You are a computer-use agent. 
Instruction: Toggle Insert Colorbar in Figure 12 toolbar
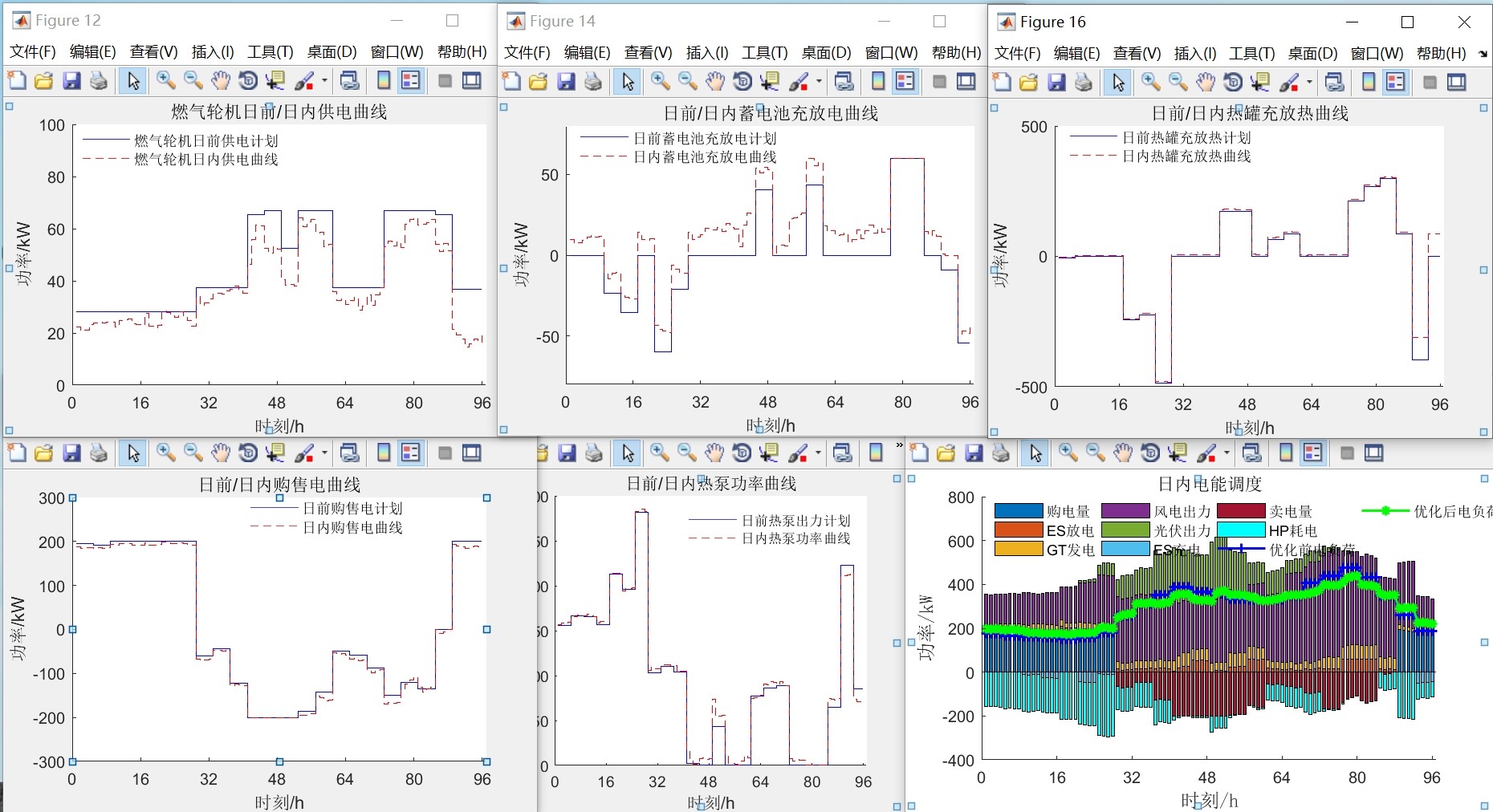tap(384, 80)
